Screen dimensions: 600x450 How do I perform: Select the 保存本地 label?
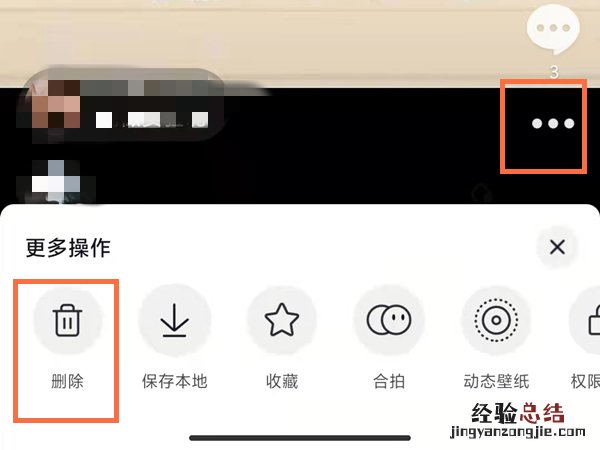pyautogui.click(x=174, y=381)
